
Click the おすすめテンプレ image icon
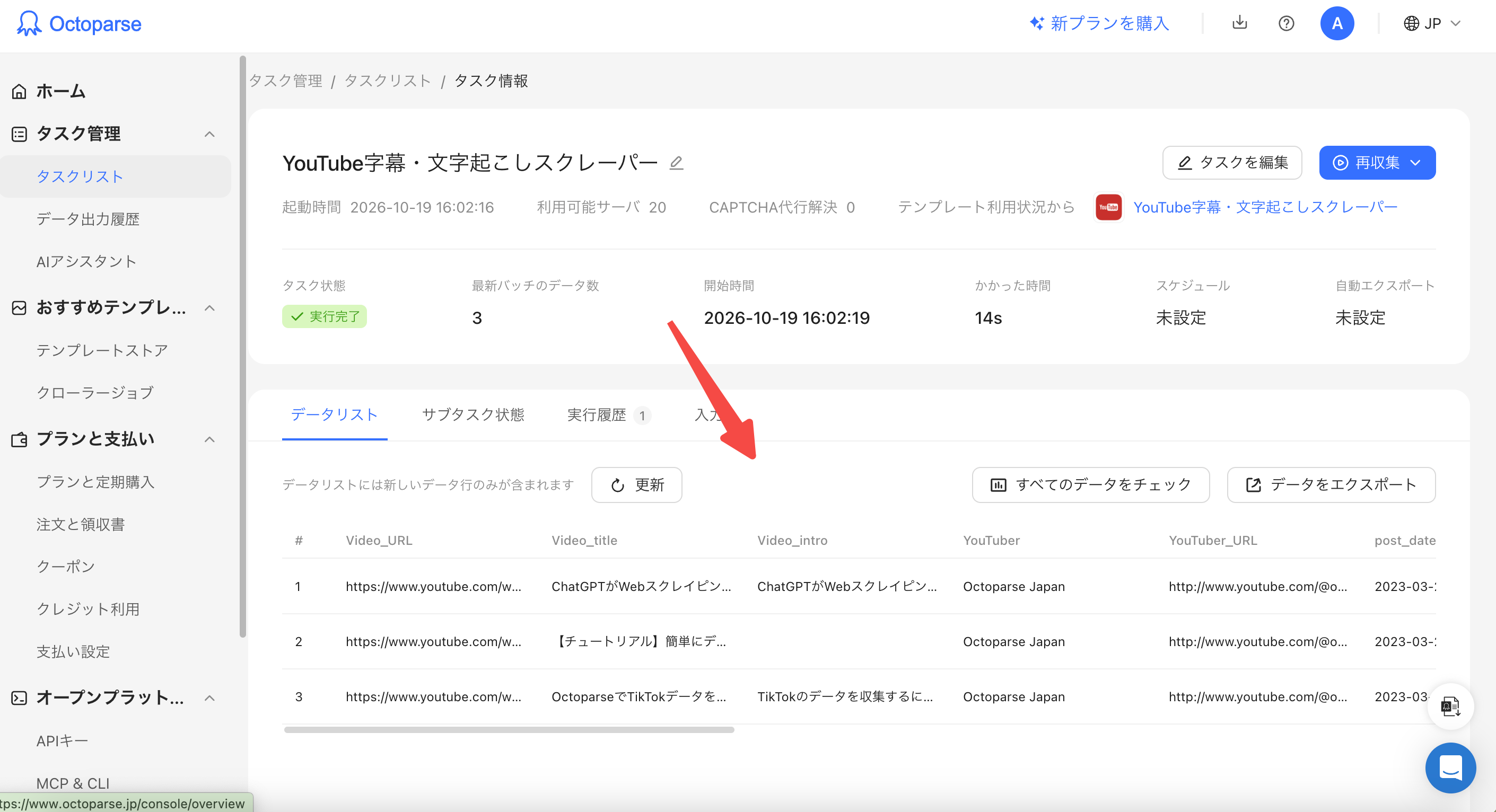pyautogui.click(x=19, y=307)
